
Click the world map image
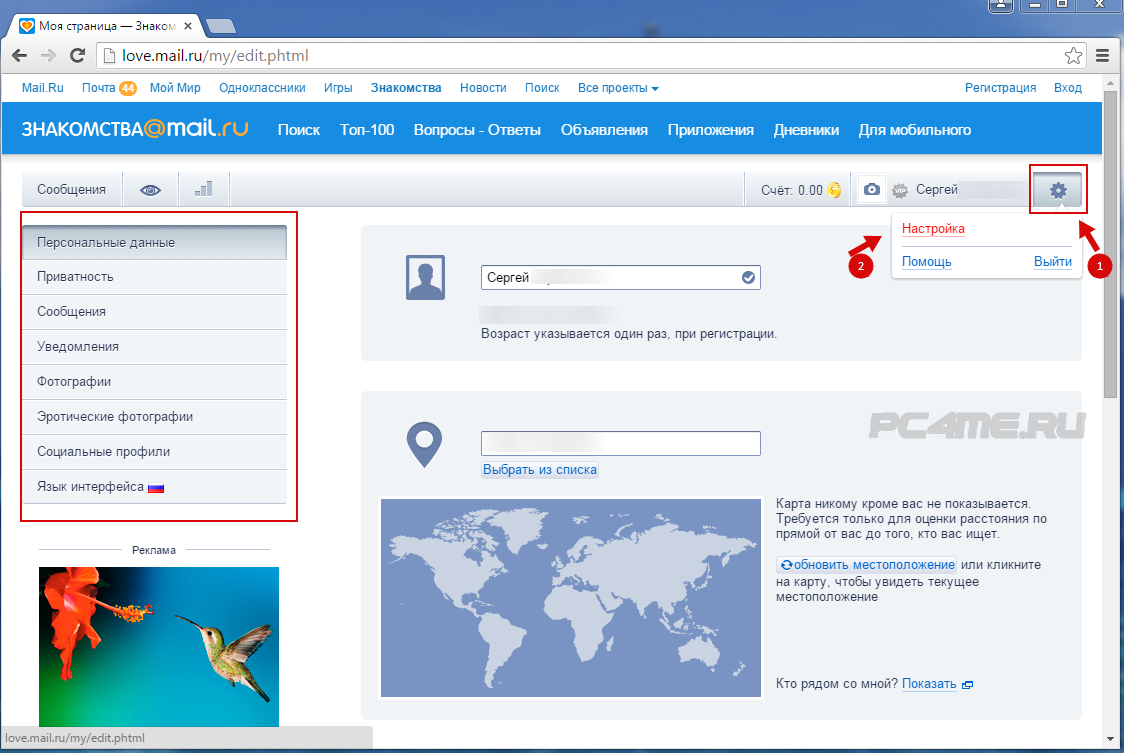pos(571,597)
